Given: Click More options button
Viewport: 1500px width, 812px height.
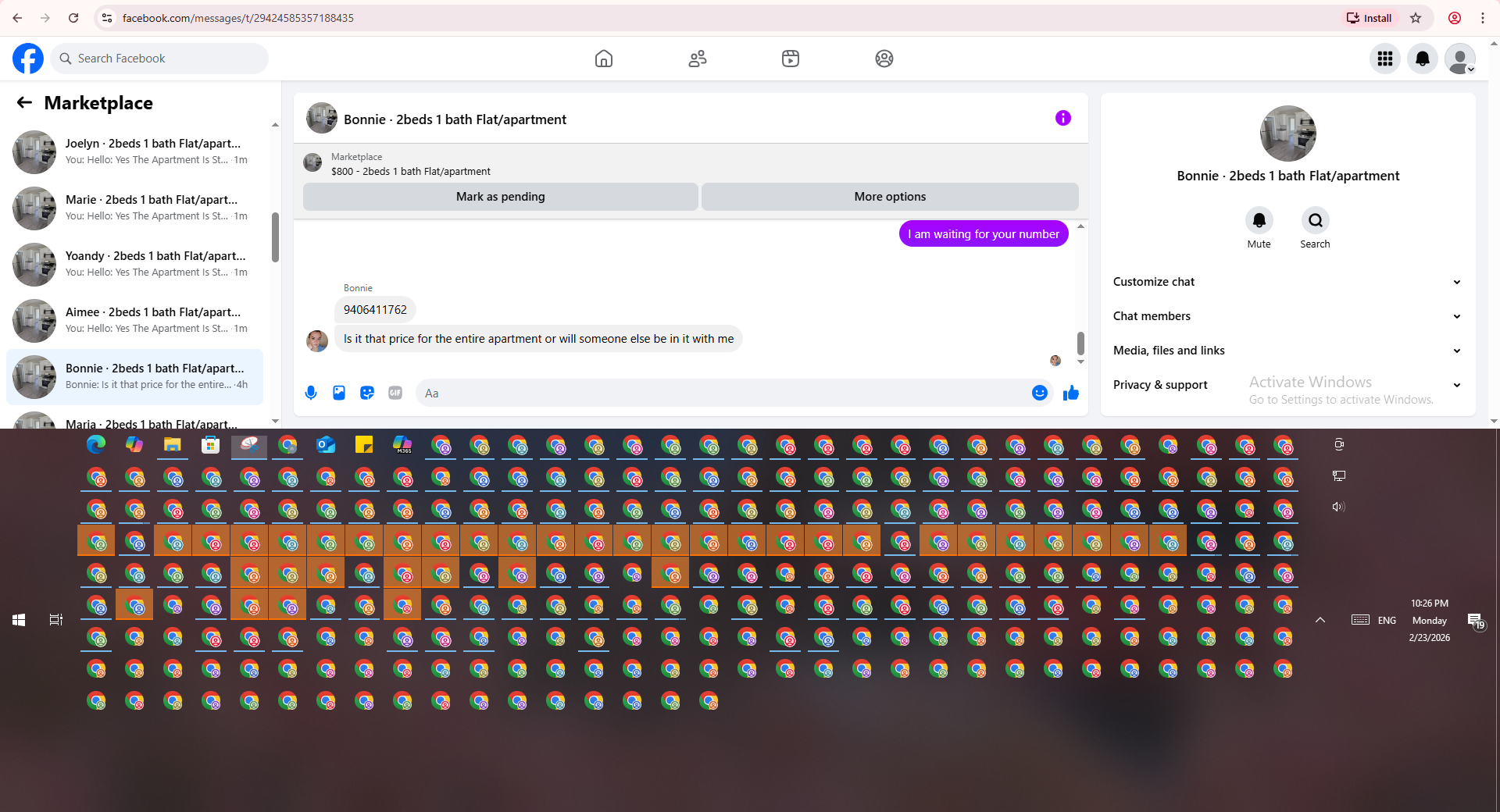Looking at the screenshot, I should pos(890,197).
